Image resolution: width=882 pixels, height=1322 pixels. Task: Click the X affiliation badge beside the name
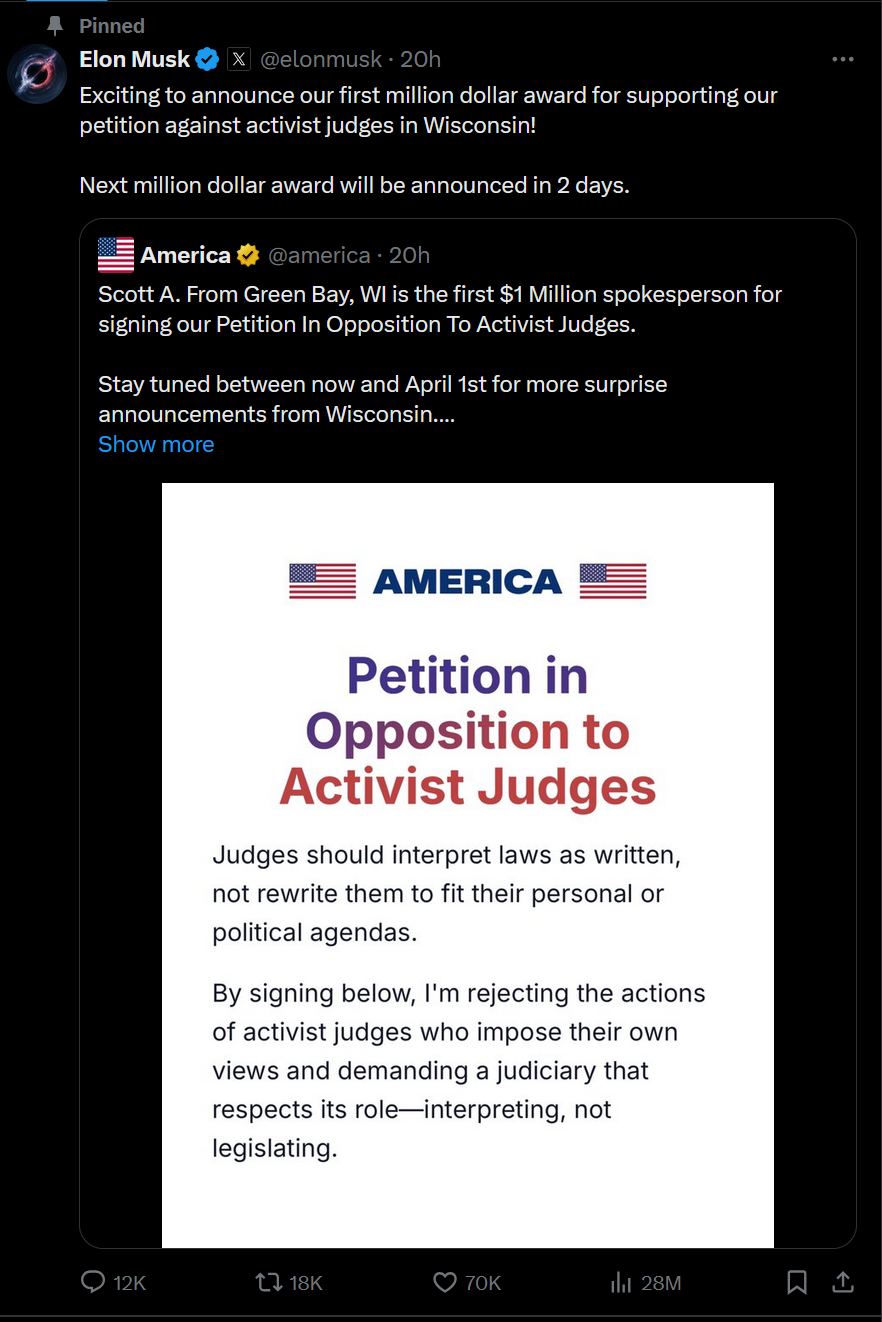pos(238,59)
